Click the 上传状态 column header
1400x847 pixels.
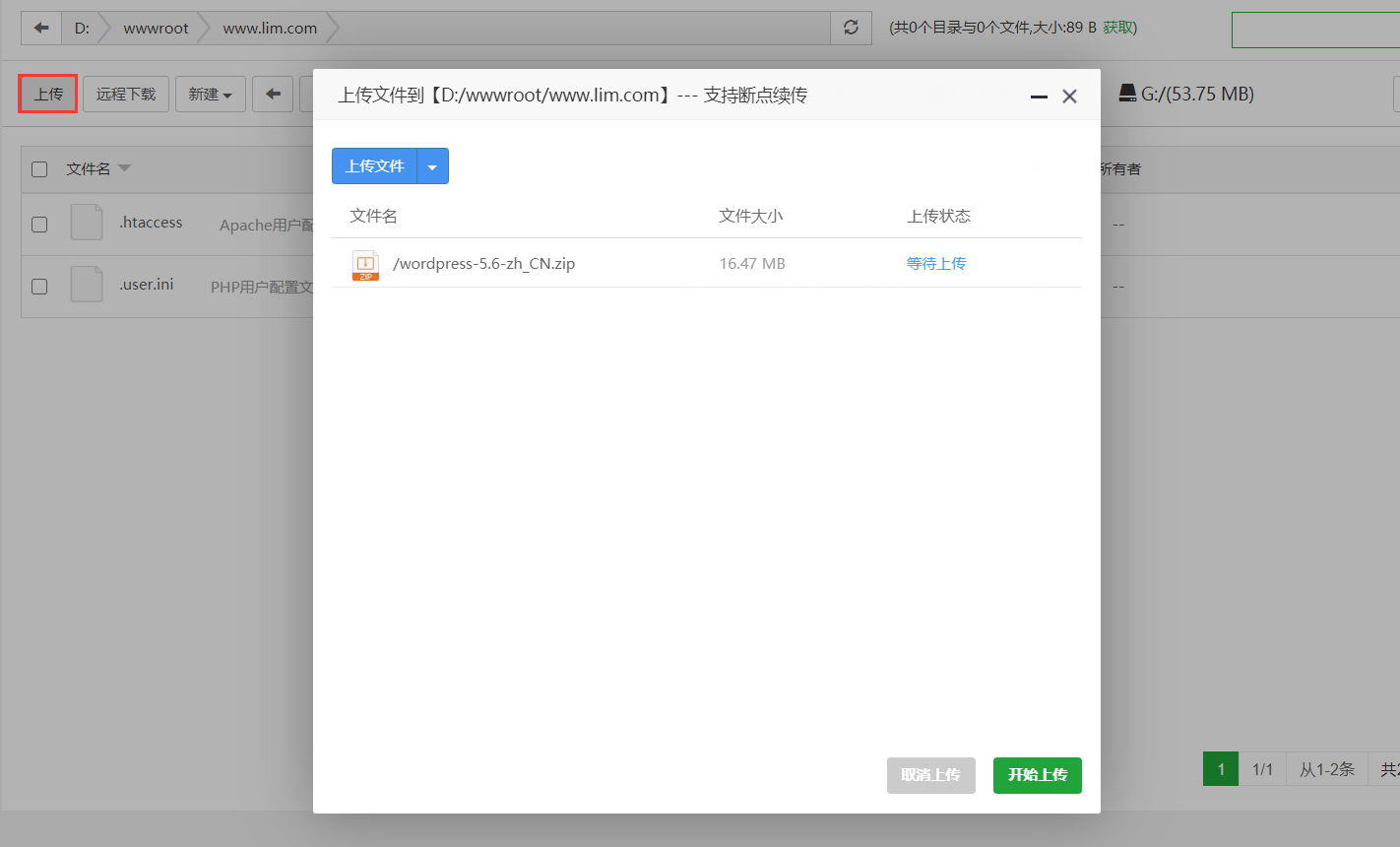[939, 216]
